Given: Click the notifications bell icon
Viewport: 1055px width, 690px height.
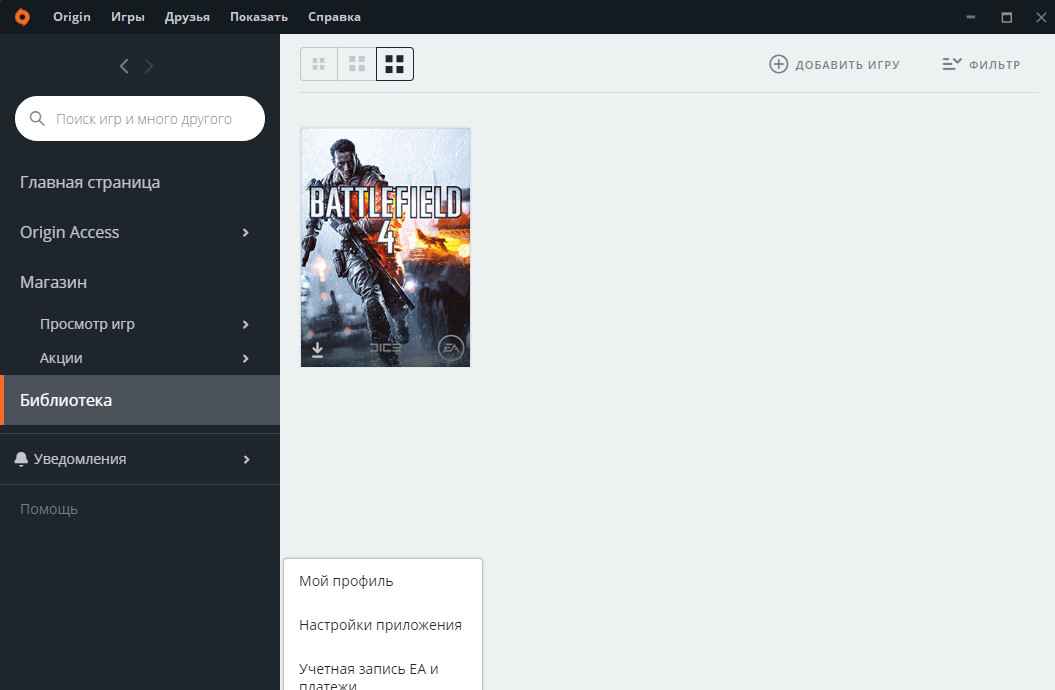Looking at the screenshot, I should tap(21, 459).
